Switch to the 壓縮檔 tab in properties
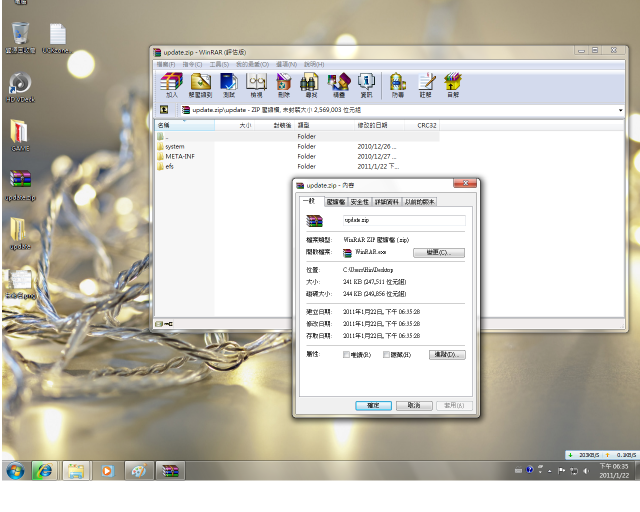The image size is (640, 512). coord(336,202)
